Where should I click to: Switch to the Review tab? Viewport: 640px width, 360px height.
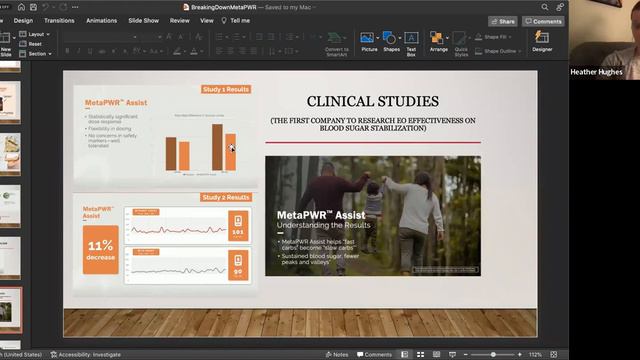click(180, 20)
